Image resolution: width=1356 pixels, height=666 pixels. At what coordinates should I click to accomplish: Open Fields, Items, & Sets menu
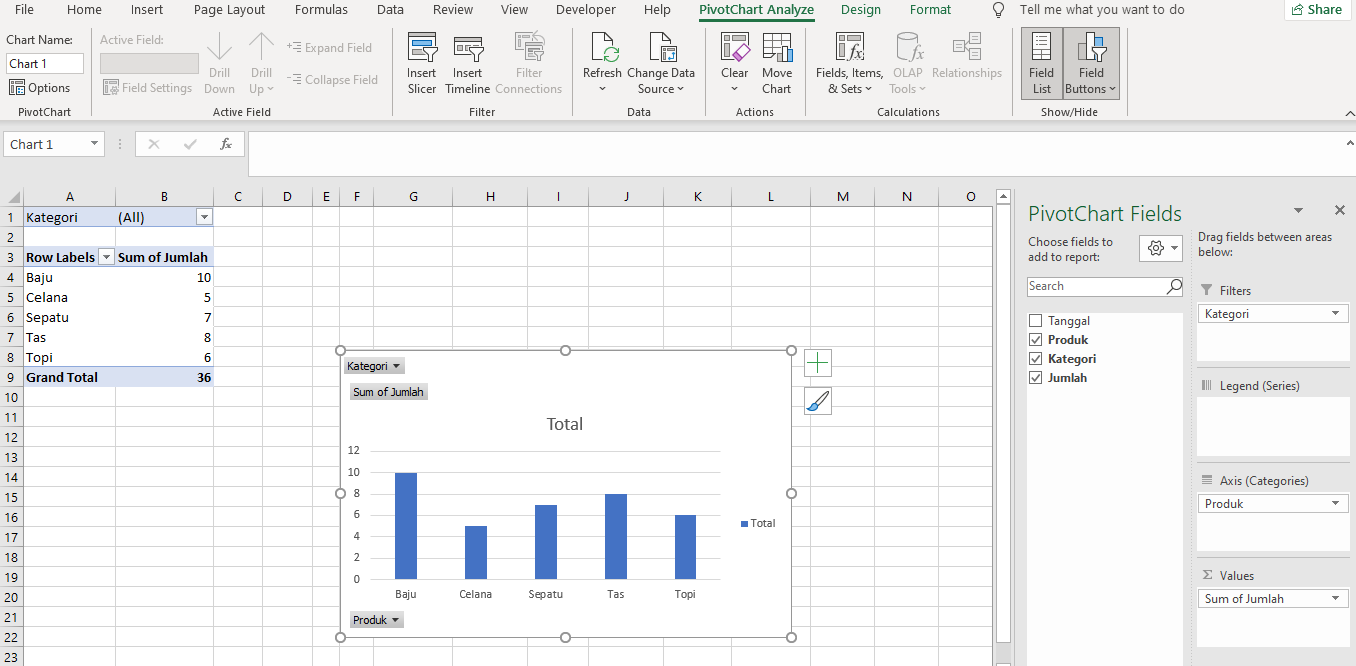tap(848, 60)
